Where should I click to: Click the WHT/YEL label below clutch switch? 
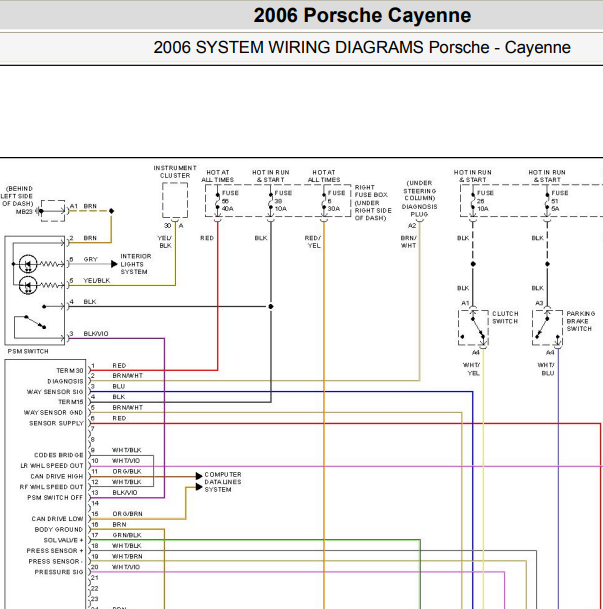point(472,369)
